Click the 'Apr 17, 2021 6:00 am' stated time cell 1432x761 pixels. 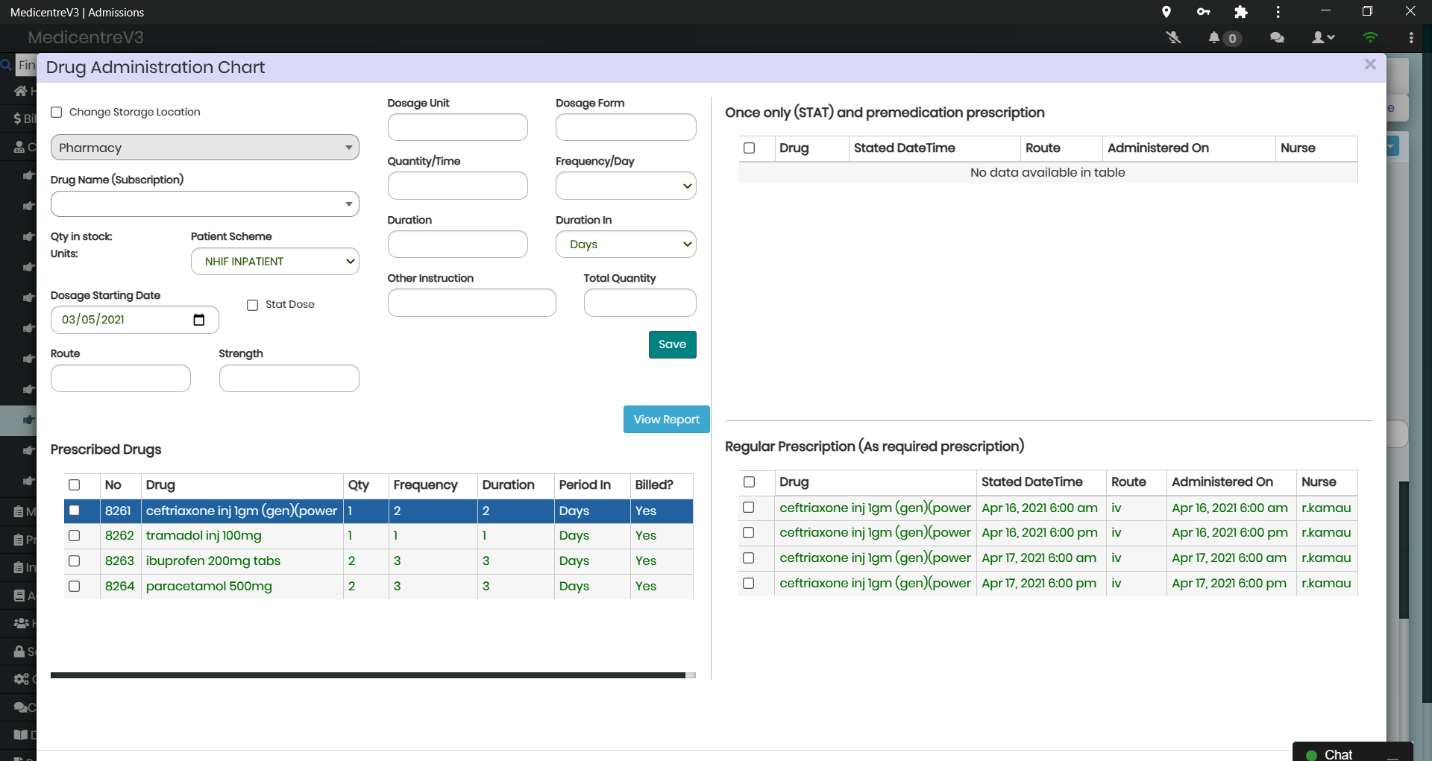(1039, 558)
